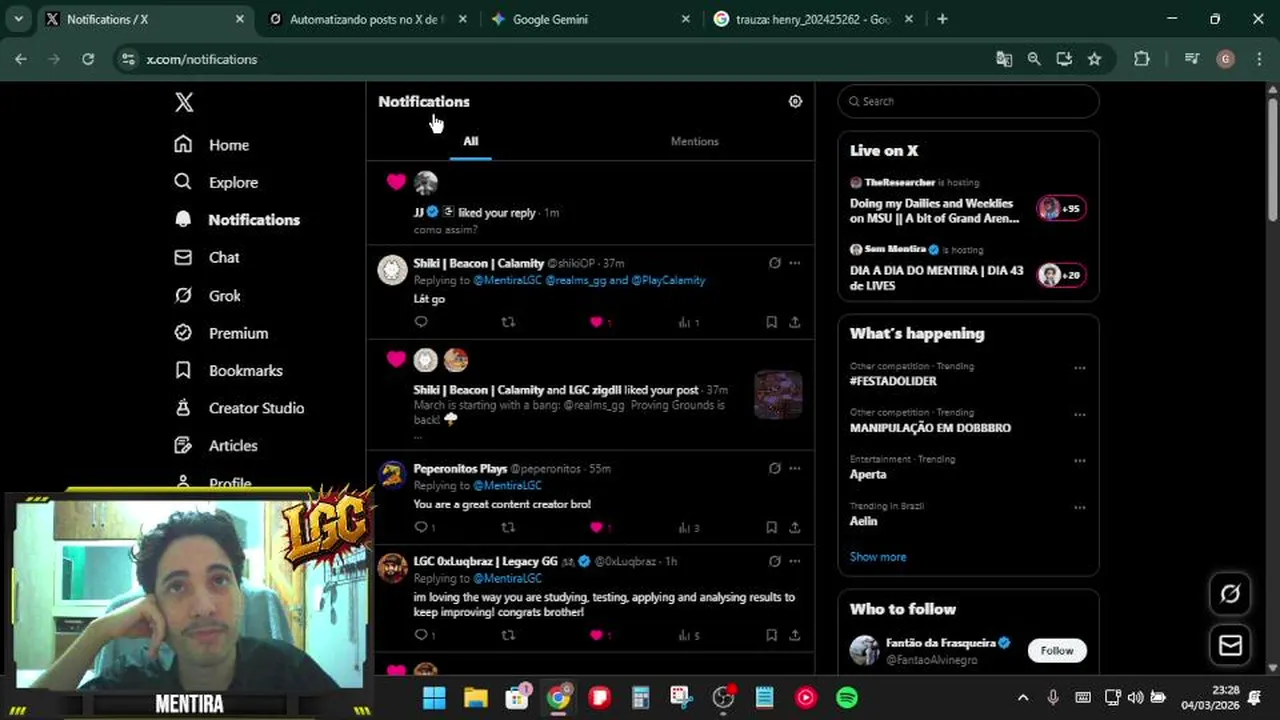
Task: Switch to the Mentions tab
Action: tap(694, 141)
